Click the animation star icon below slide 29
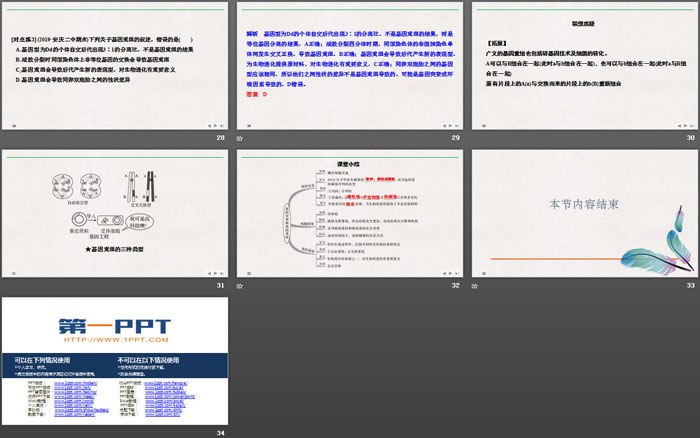This screenshot has width=700, height=438. [x=241, y=138]
